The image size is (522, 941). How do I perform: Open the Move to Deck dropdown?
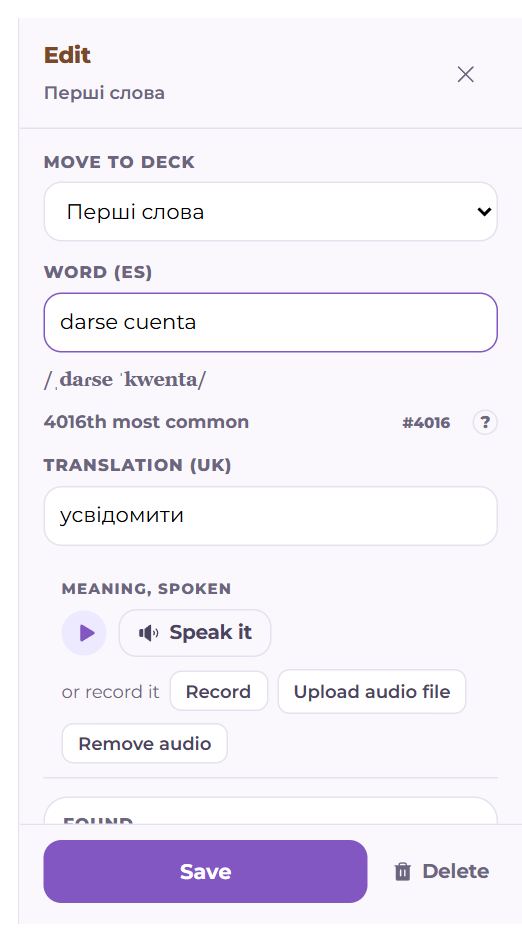(x=271, y=212)
